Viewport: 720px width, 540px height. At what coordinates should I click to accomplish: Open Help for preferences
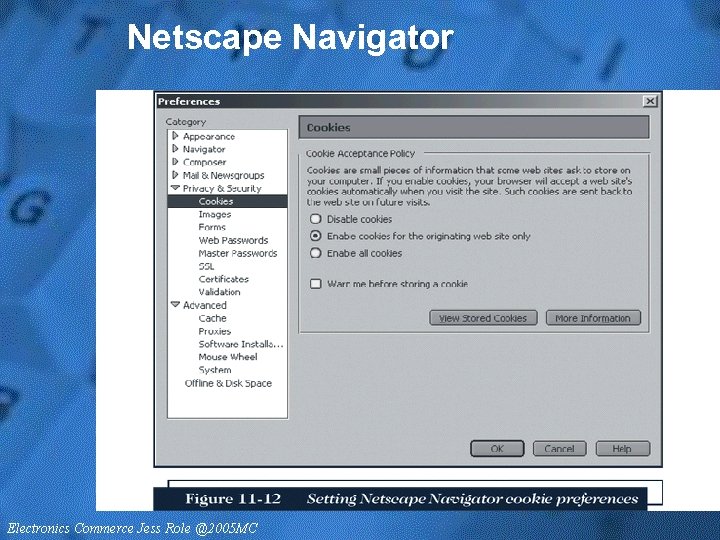click(622, 449)
